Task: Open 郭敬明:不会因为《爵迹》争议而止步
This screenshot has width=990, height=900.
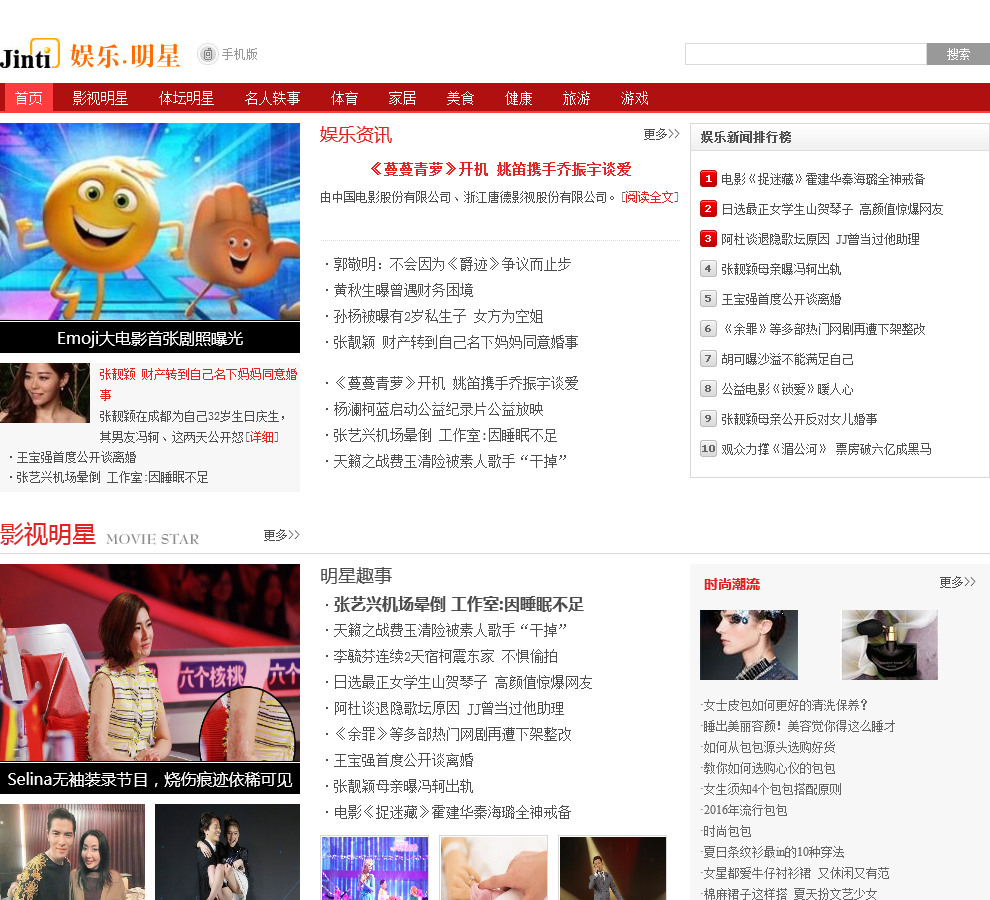Action: click(x=451, y=264)
